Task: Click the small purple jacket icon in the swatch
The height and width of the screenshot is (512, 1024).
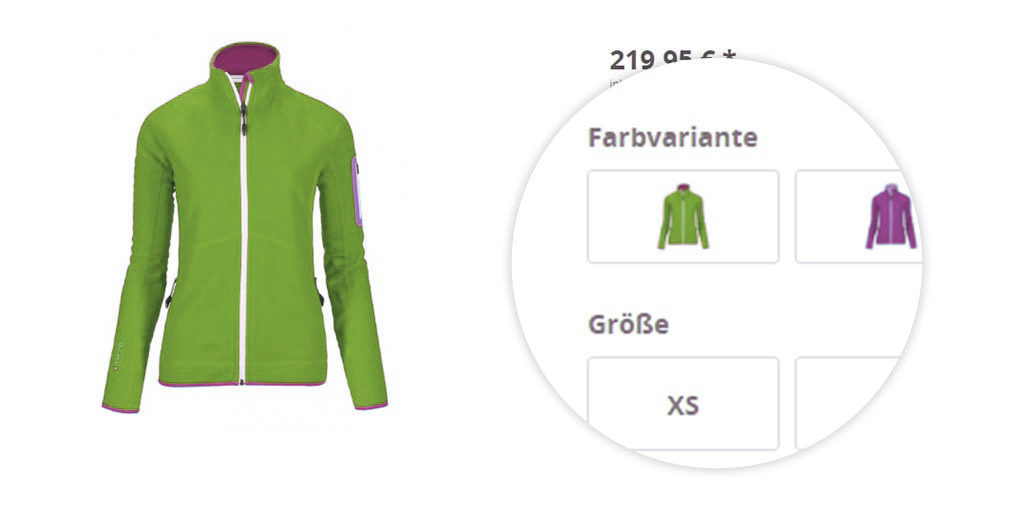Action: point(891,216)
